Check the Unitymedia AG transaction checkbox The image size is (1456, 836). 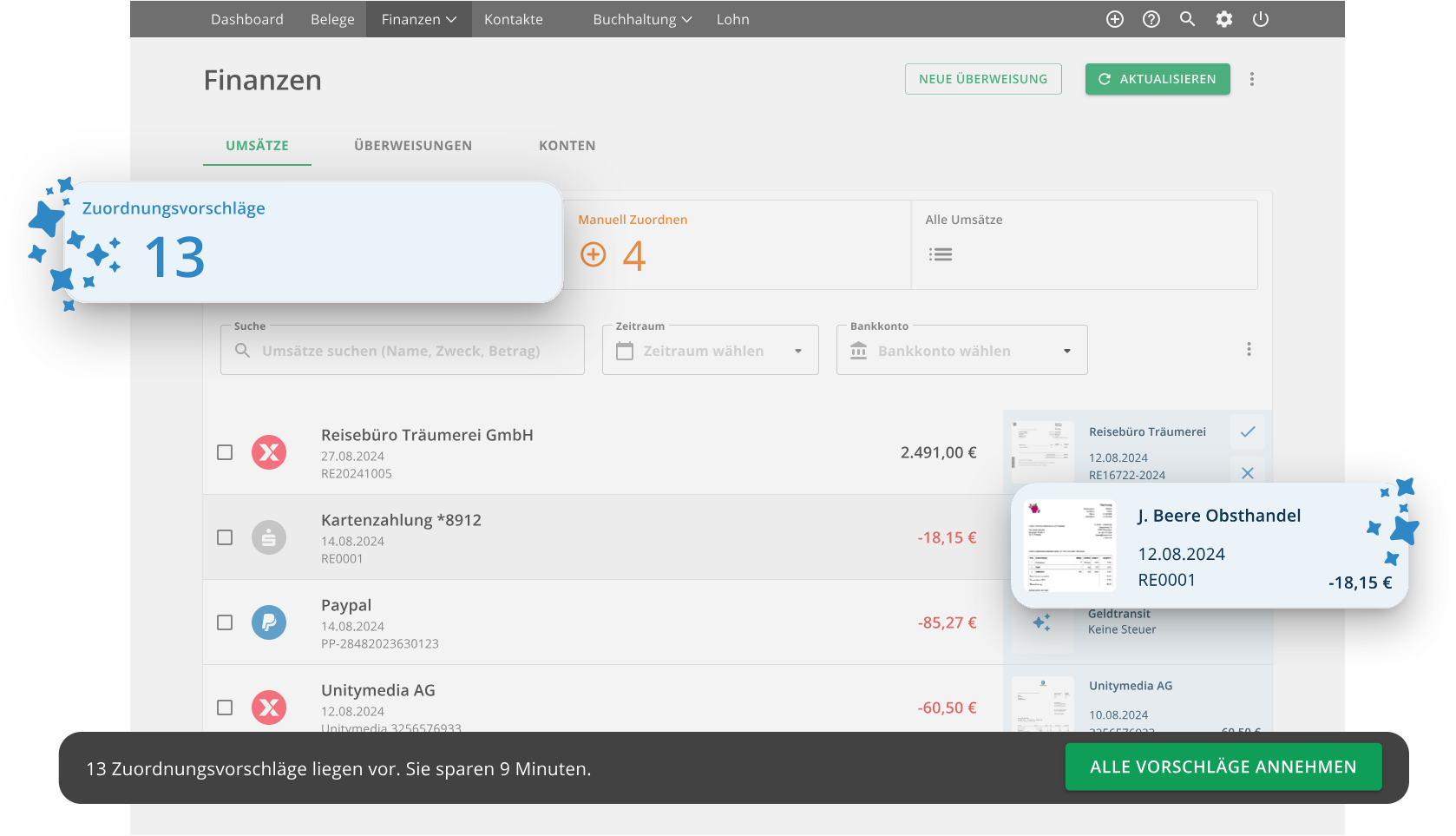tap(225, 708)
